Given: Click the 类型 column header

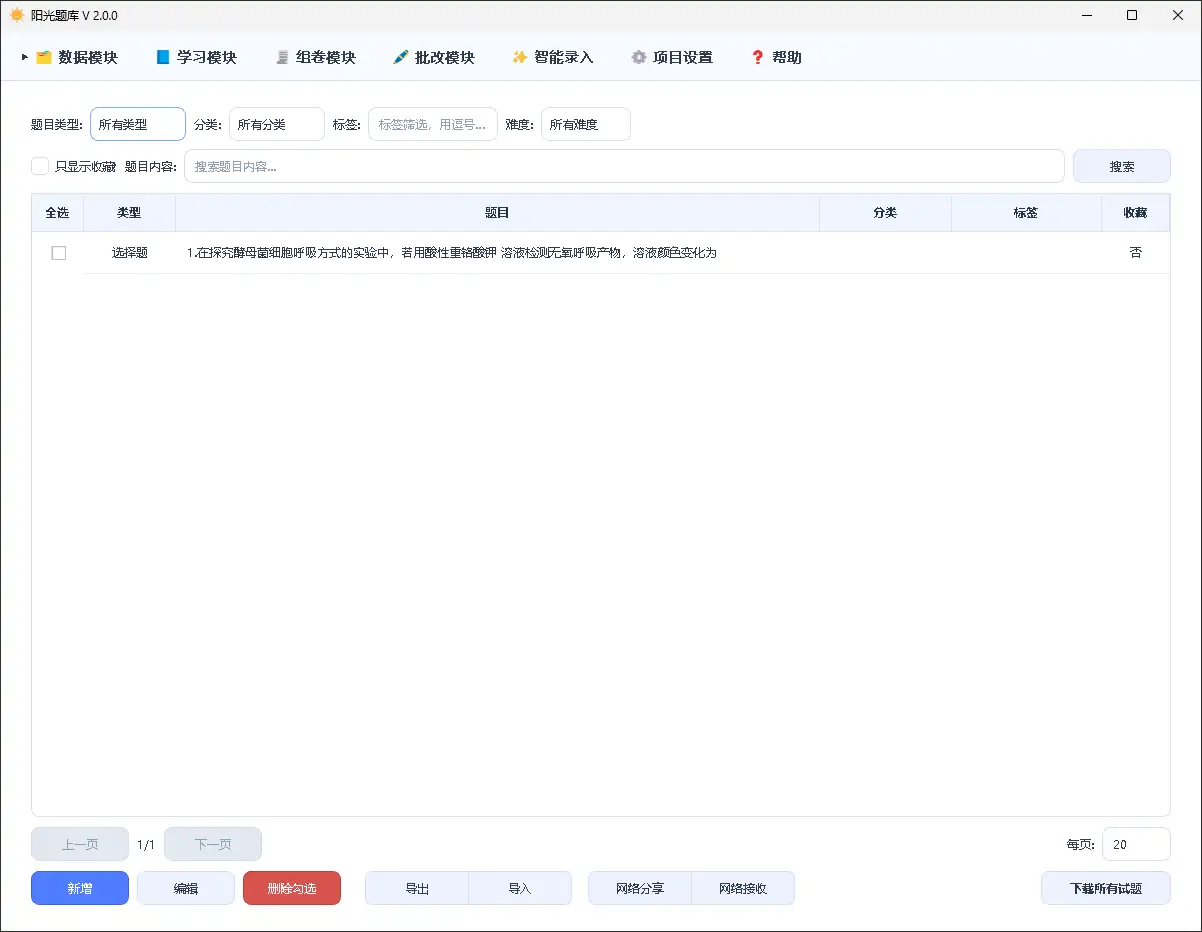Looking at the screenshot, I should click(x=130, y=213).
